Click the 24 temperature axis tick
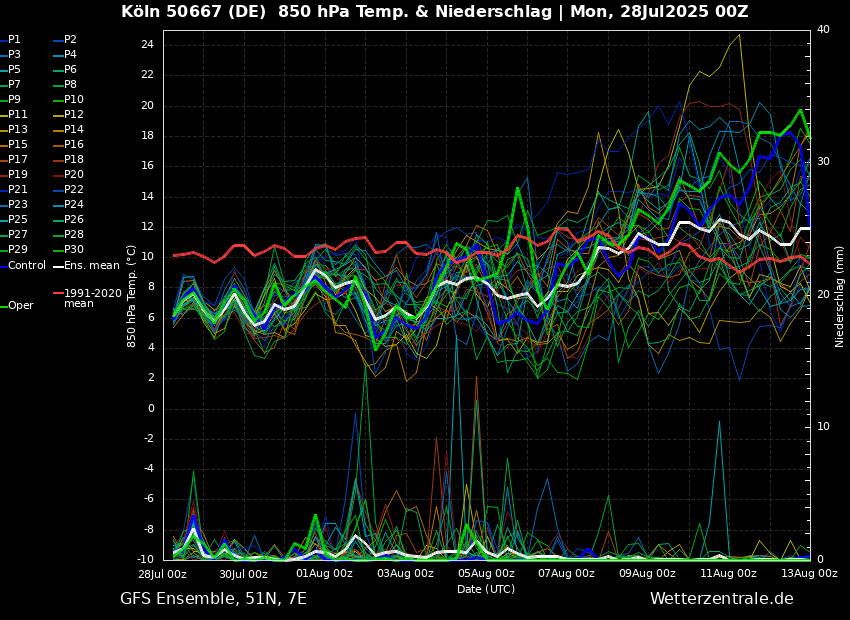The image size is (850, 620). pyautogui.click(x=146, y=45)
